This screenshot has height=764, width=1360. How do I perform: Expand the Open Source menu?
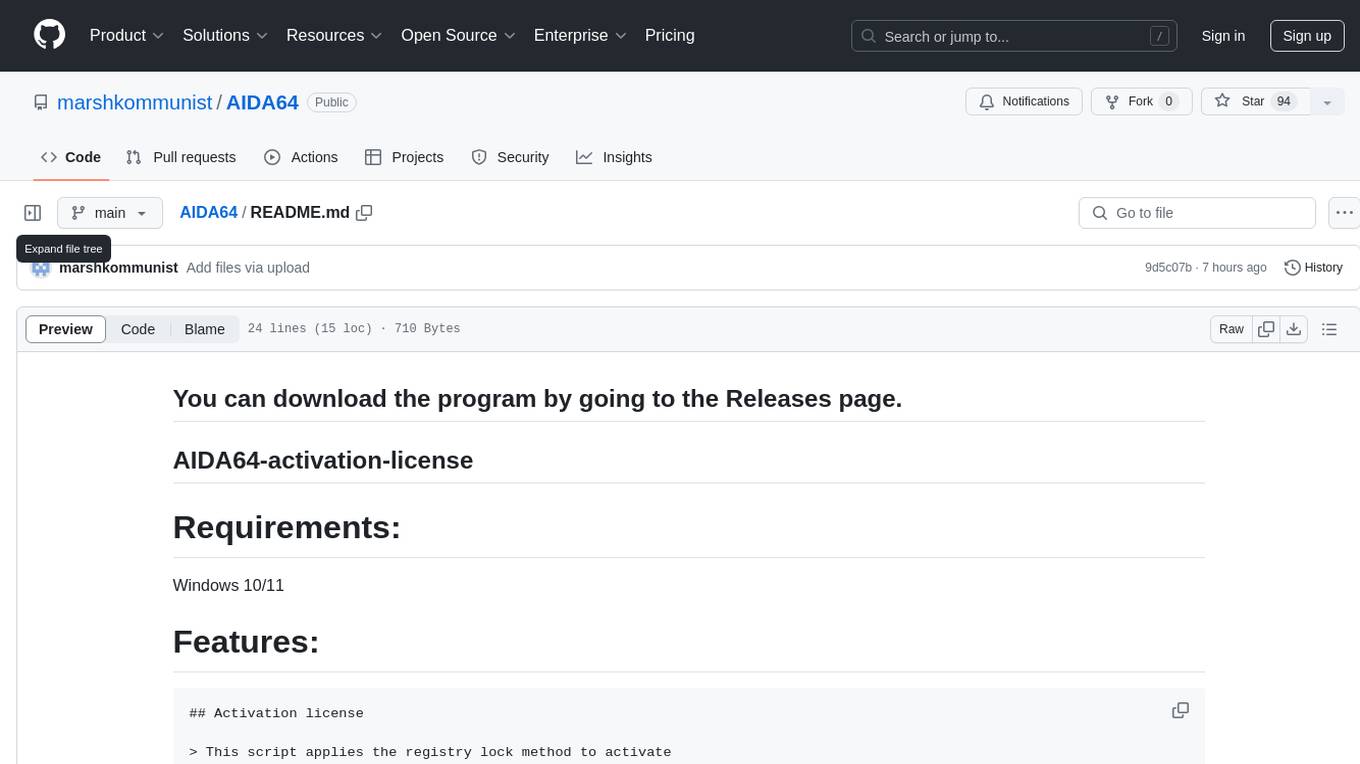point(458,35)
